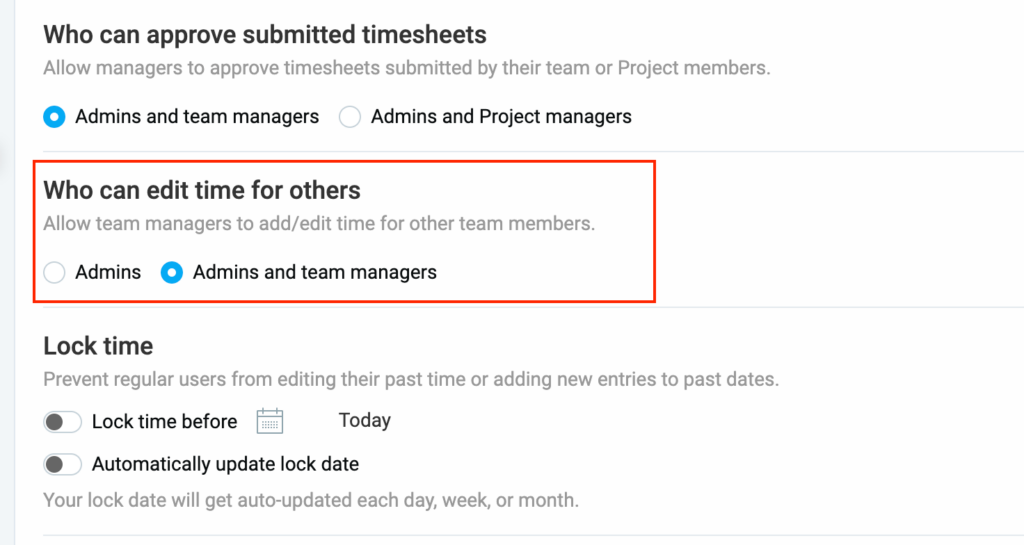The image size is (1024, 545).
Task: Click the "Today" lock date value
Action: [x=364, y=421]
